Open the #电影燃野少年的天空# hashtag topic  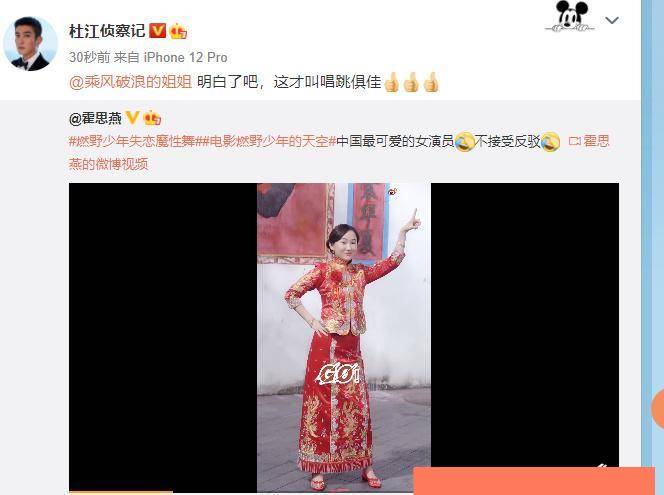[x=266, y=141]
